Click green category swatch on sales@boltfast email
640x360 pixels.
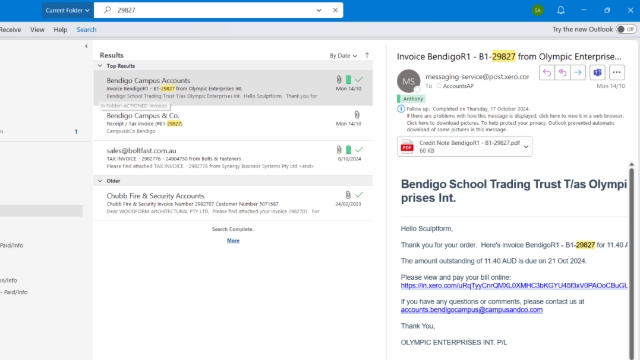click(x=348, y=150)
